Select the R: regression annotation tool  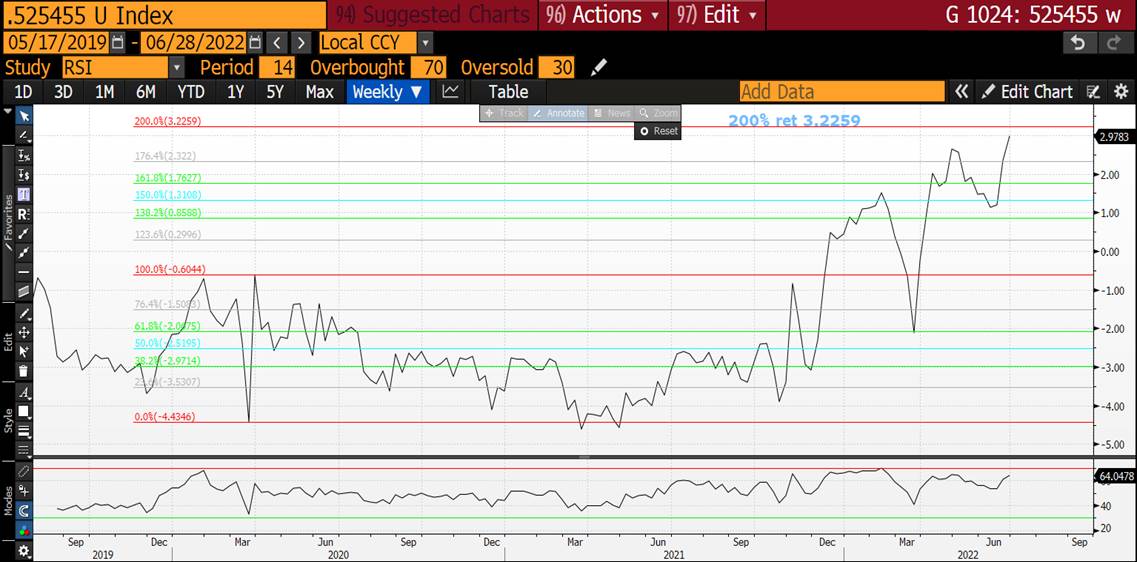(24, 215)
